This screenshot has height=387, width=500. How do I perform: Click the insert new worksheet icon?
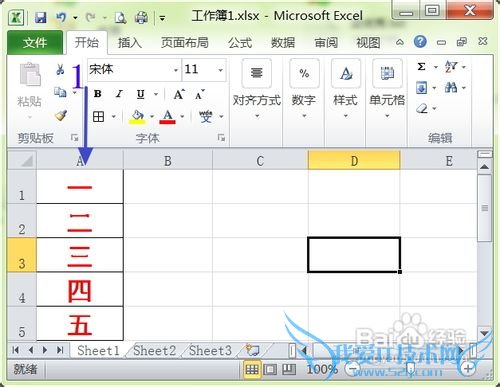pos(252,350)
